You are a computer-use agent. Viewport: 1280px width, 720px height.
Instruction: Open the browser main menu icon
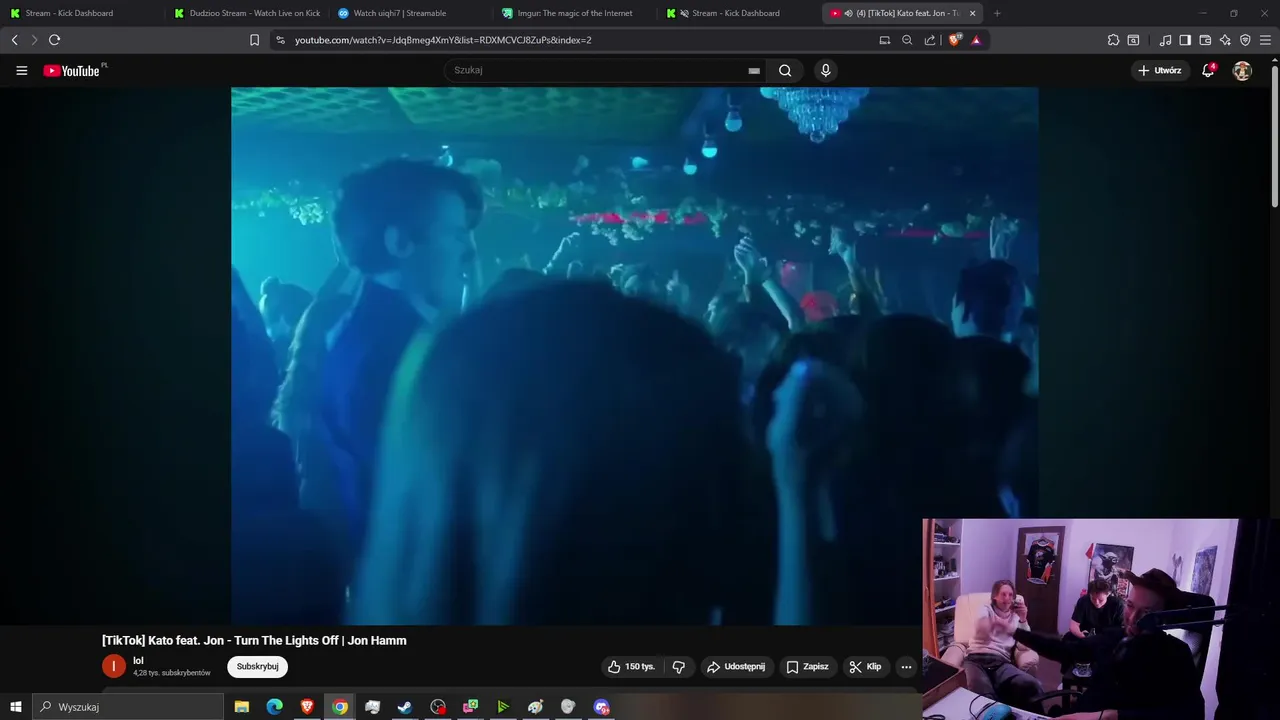tap(1266, 40)
